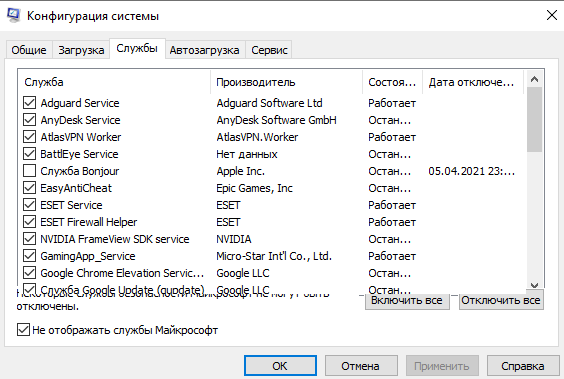Uncheck the BattlEye Service checkbox
The image size is (564, 379).
[29, 154]
